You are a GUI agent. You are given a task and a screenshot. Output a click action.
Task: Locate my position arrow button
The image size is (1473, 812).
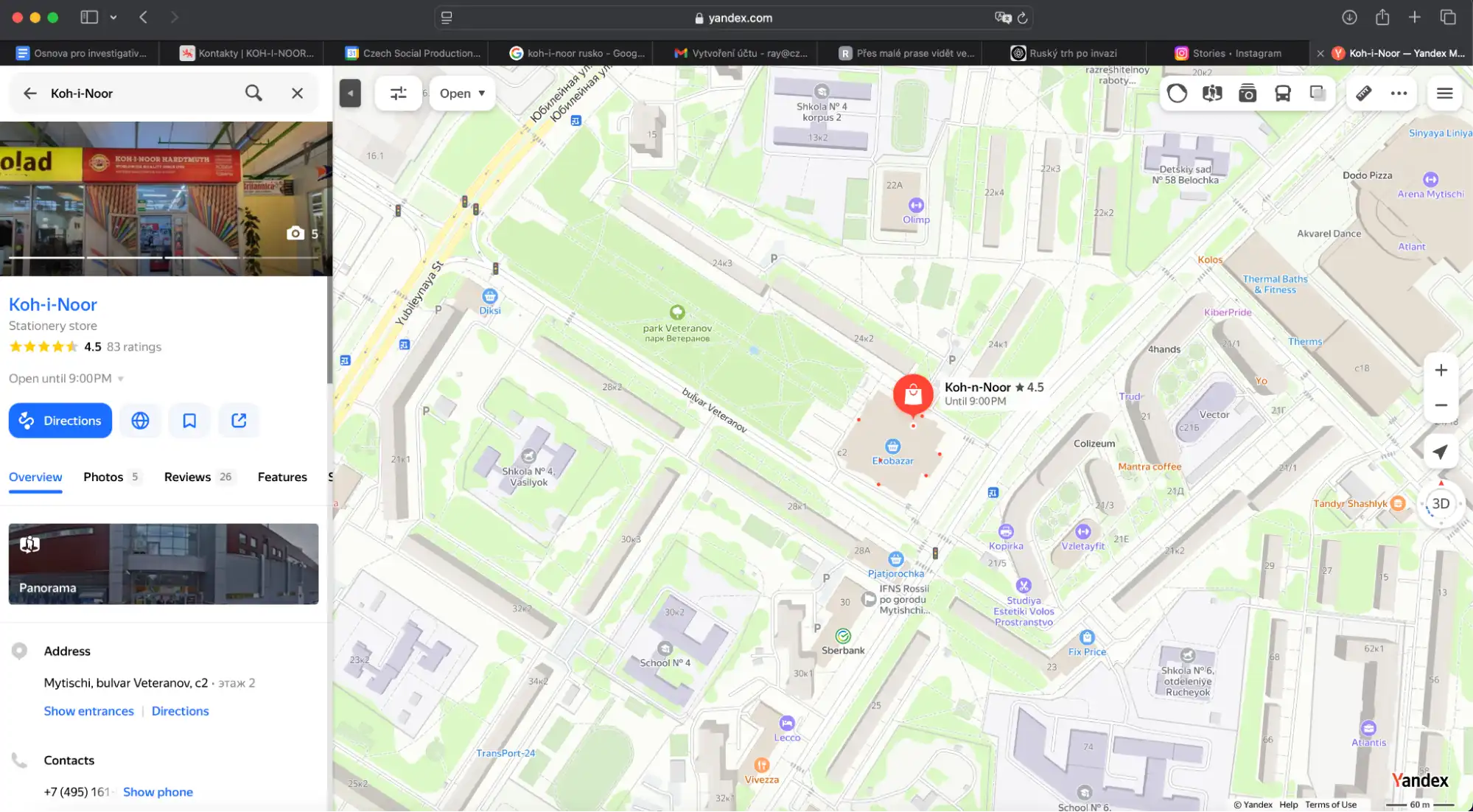click(1441, 452)
